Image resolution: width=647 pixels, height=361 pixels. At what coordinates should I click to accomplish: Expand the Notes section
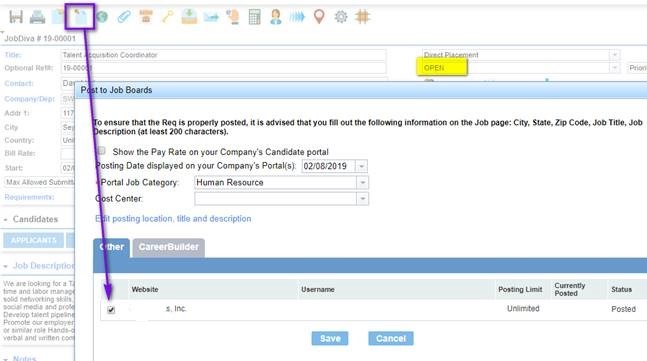5,359
